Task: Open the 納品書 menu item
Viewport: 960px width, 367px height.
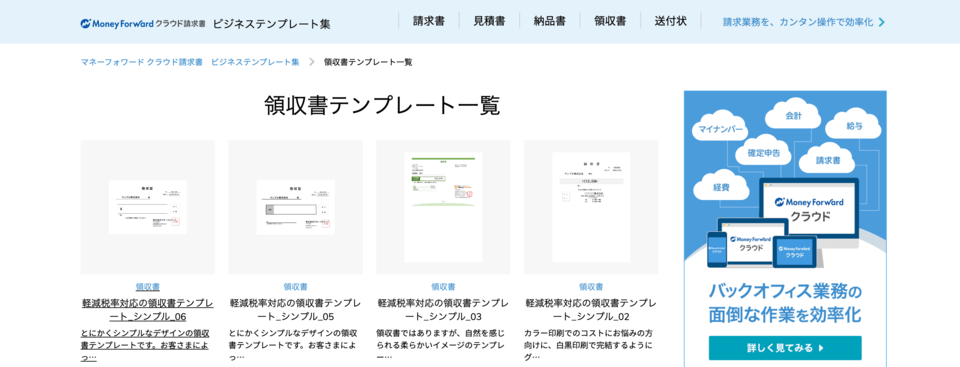Action: click(549, 21)
